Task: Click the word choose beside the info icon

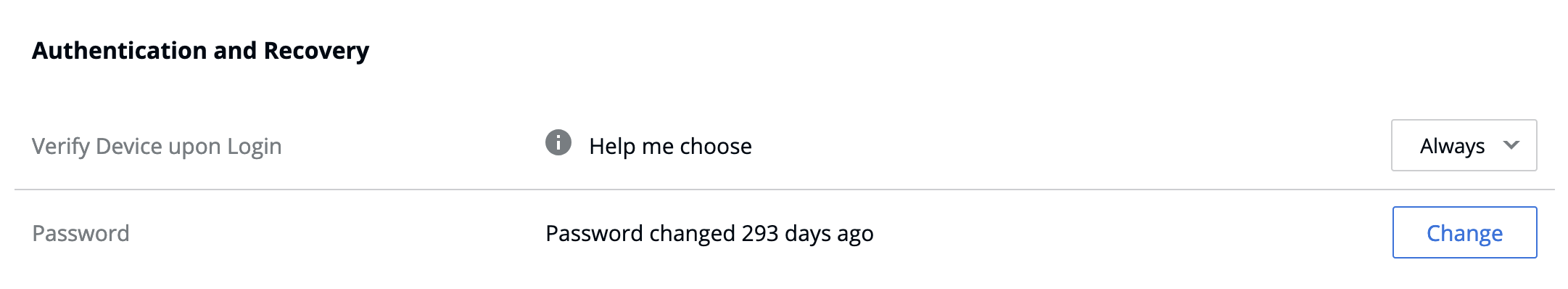Action: coord(715,146)
